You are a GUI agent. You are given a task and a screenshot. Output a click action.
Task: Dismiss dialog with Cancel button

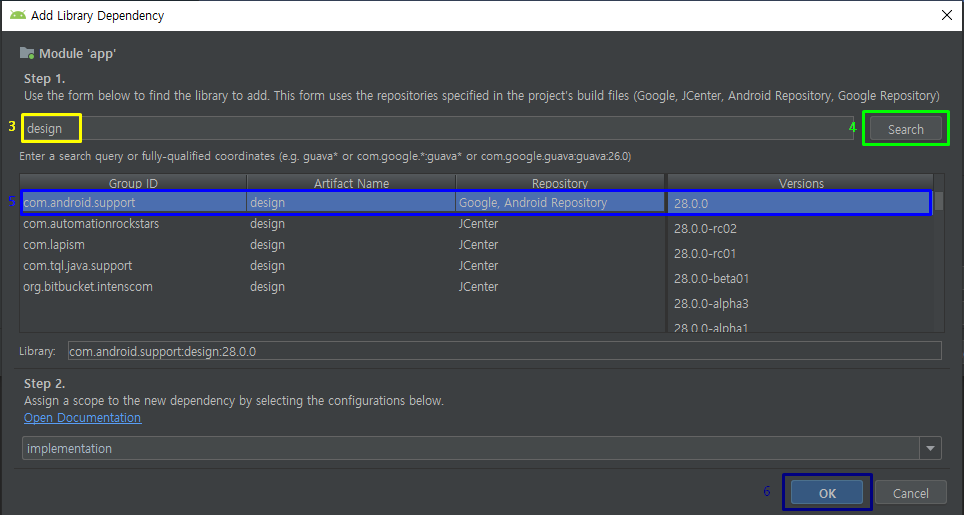click(911, 493)
